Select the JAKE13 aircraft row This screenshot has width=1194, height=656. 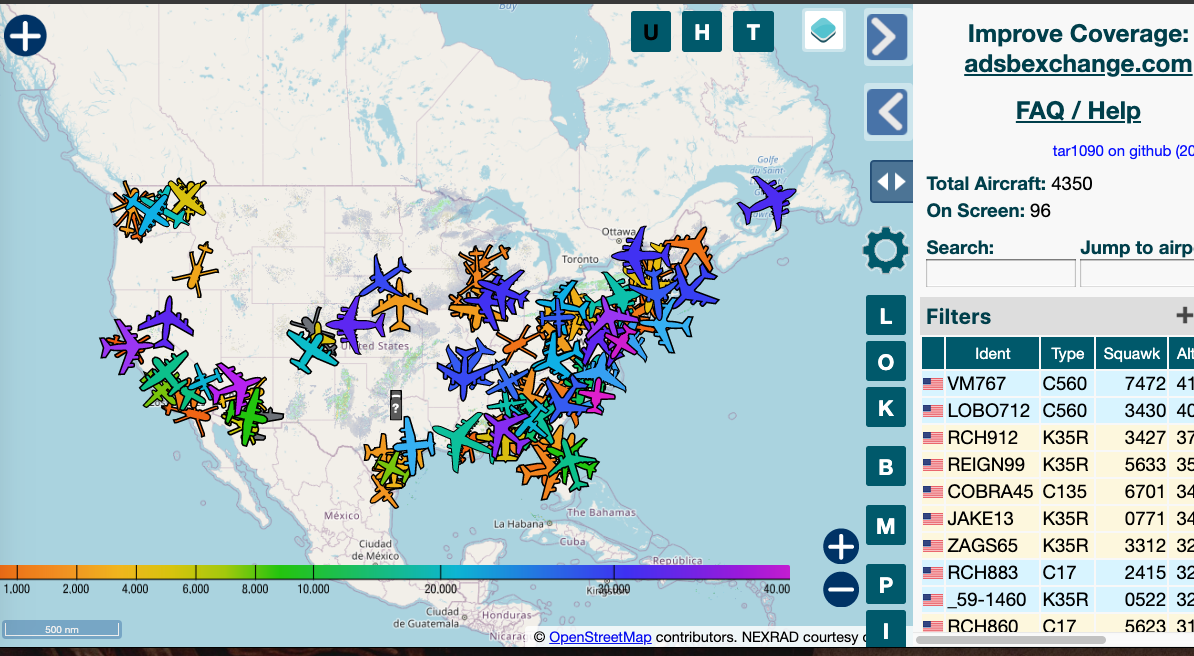(x=1057, y=519)
